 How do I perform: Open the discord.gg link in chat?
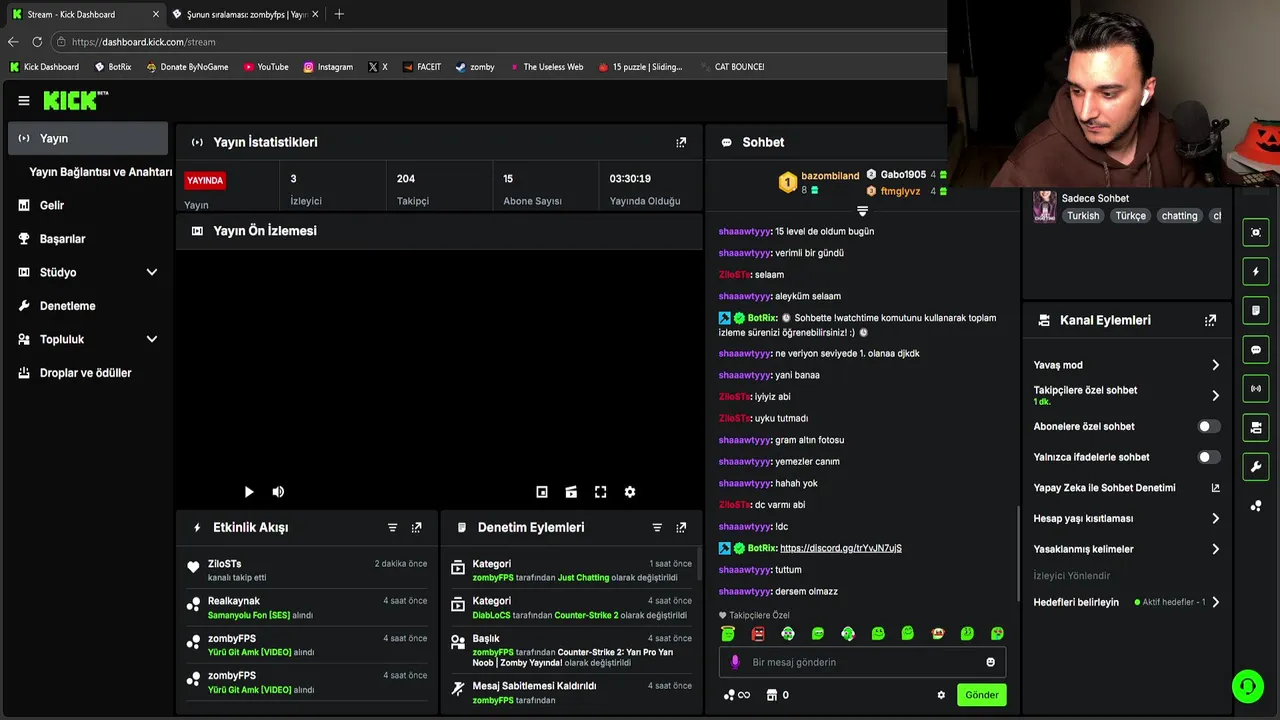tap(841, 548)
